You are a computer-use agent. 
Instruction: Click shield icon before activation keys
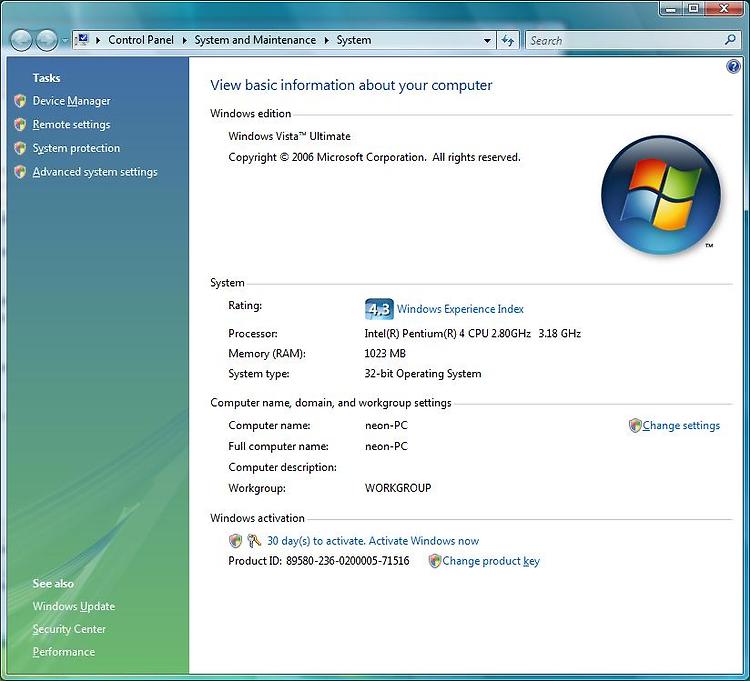point(235,541)
